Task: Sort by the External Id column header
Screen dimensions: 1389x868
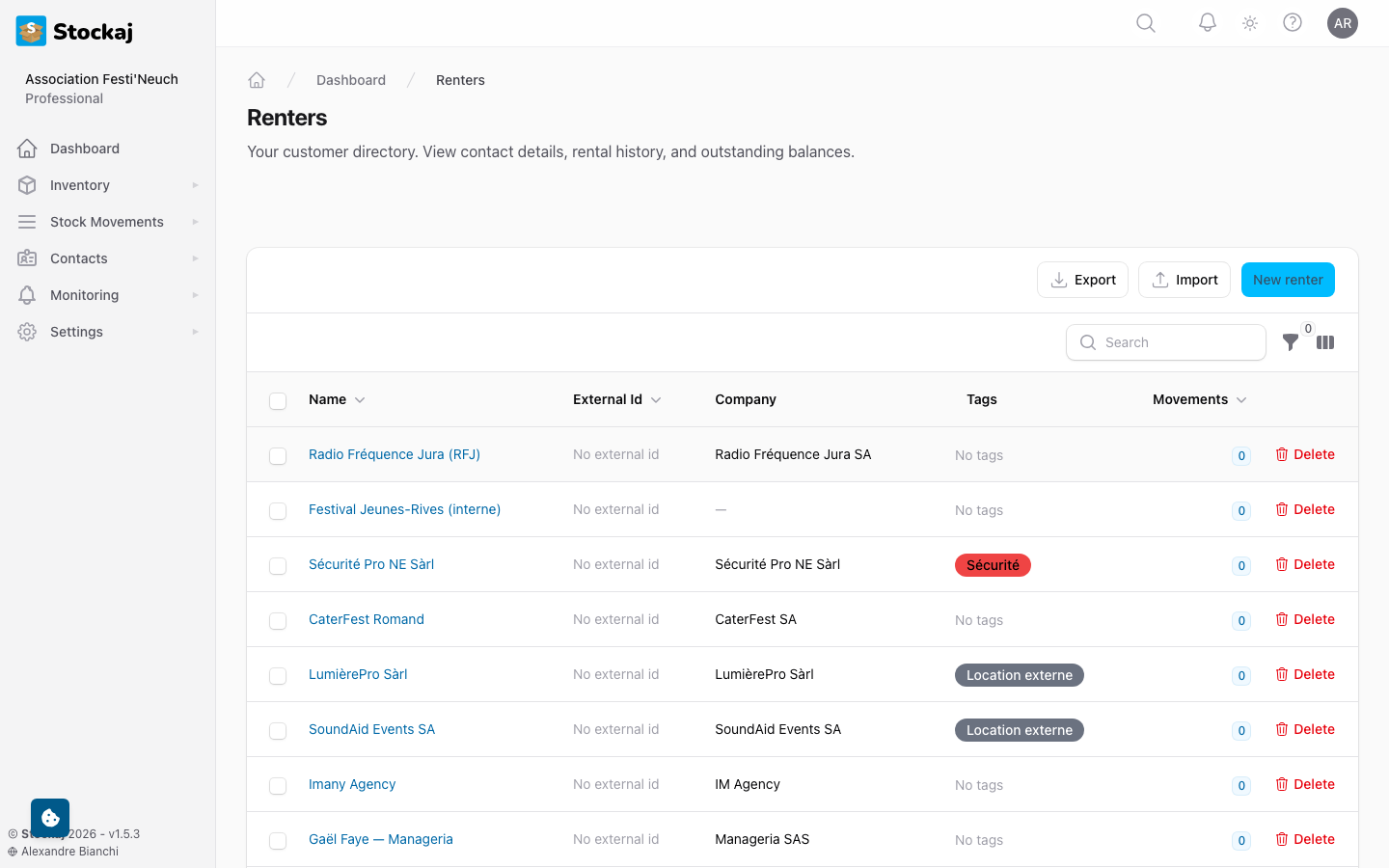Action: 617,399
